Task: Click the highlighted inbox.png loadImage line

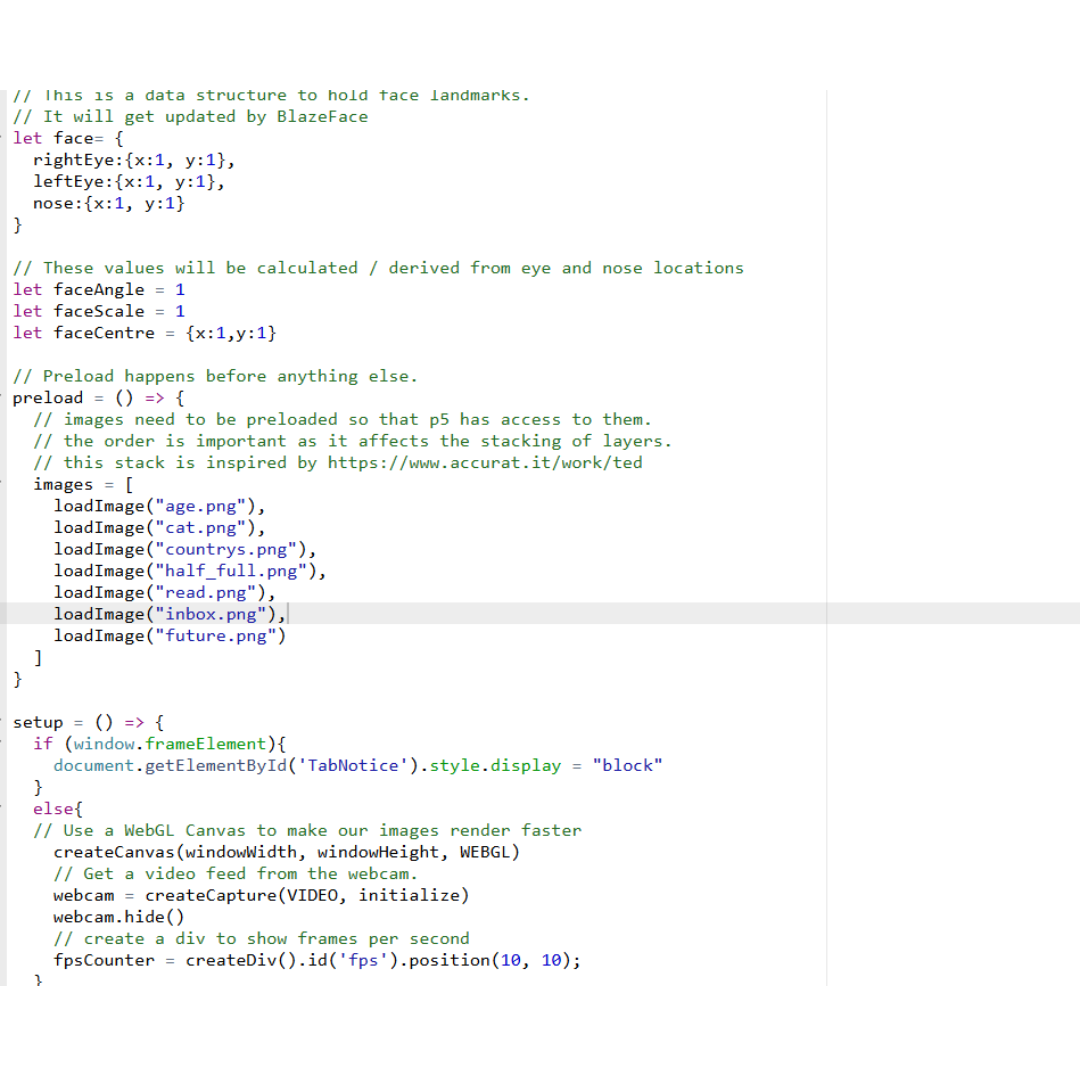Action: pos(170,613)
